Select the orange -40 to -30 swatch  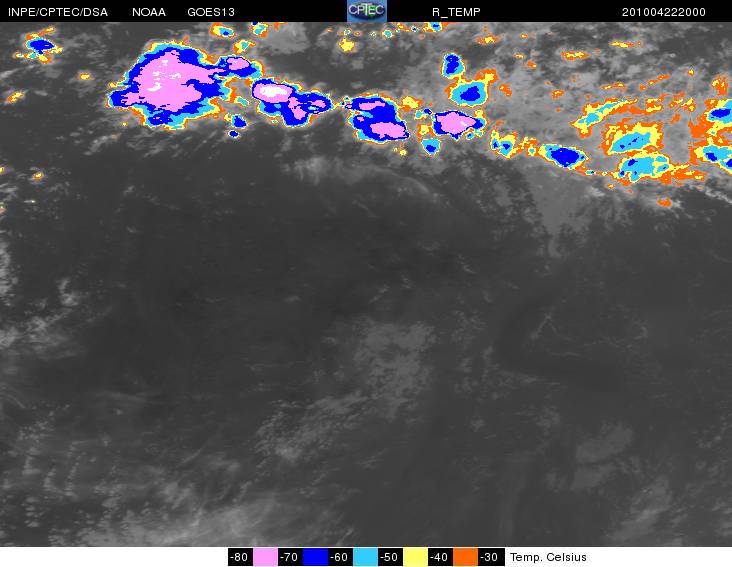tap(465, 557)
